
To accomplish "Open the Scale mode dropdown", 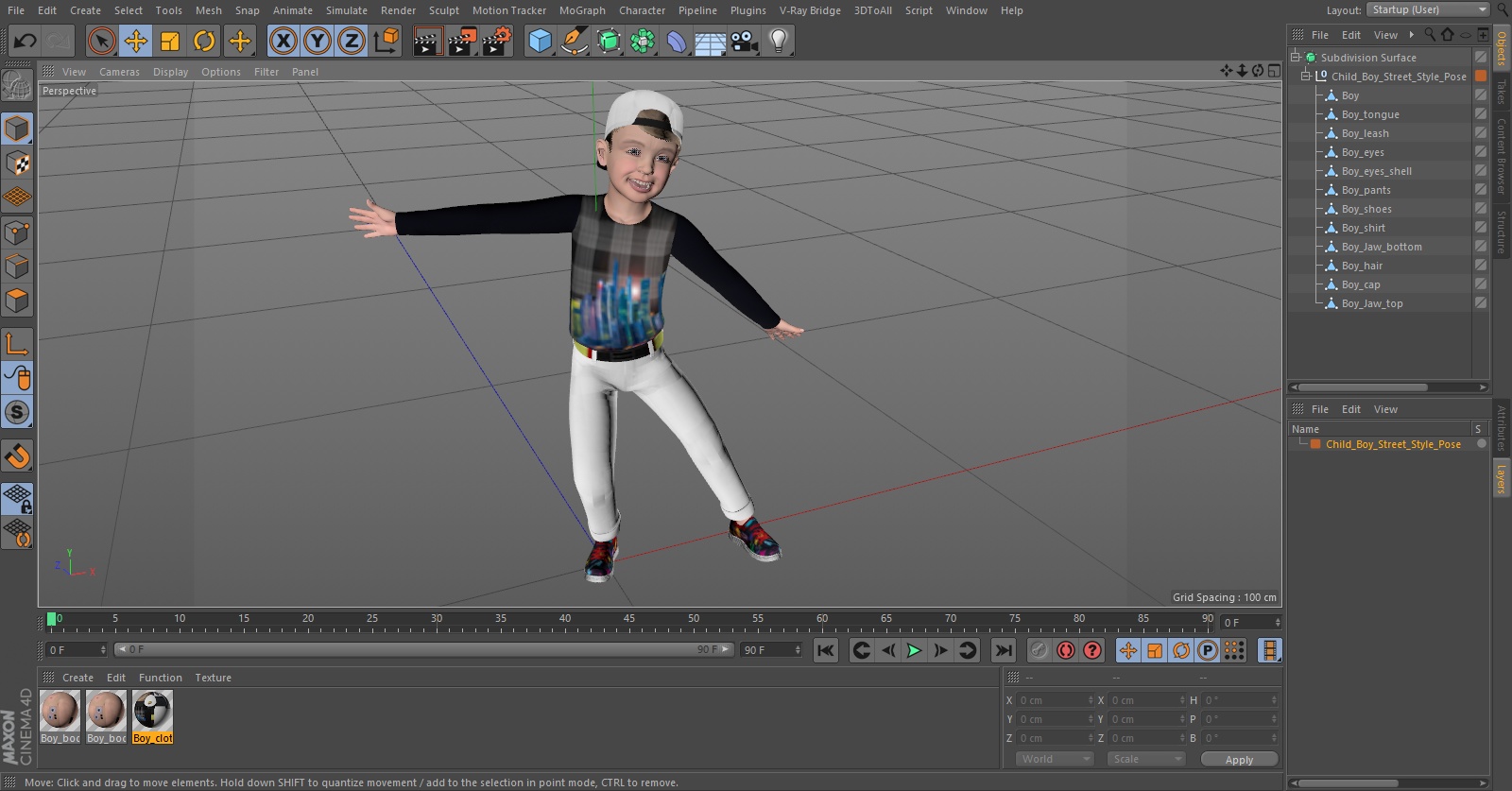I will (1145, 759).
